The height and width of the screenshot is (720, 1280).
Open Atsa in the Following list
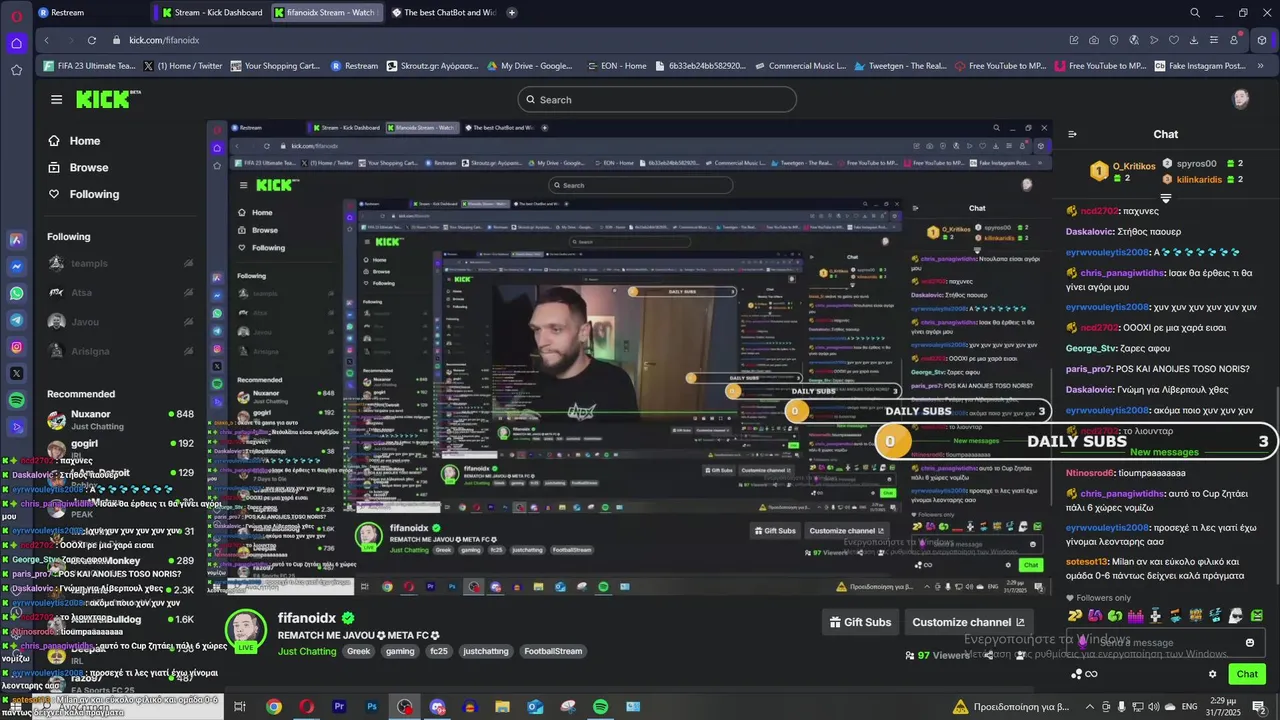[x=120, y=293]
